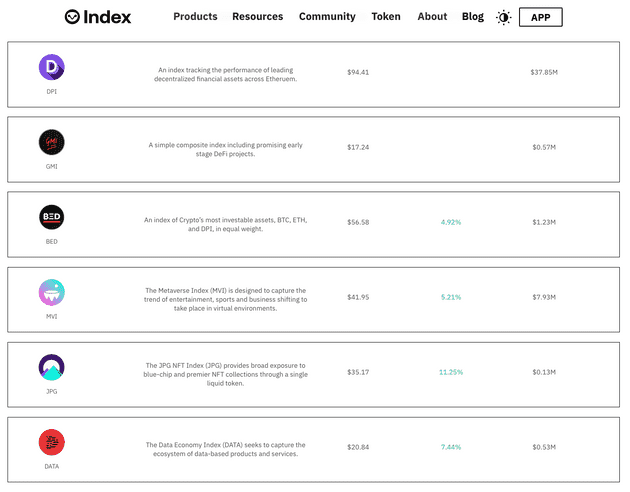Click the Metaverse Index description text
The image size is (630, 492).
(225, 299)
